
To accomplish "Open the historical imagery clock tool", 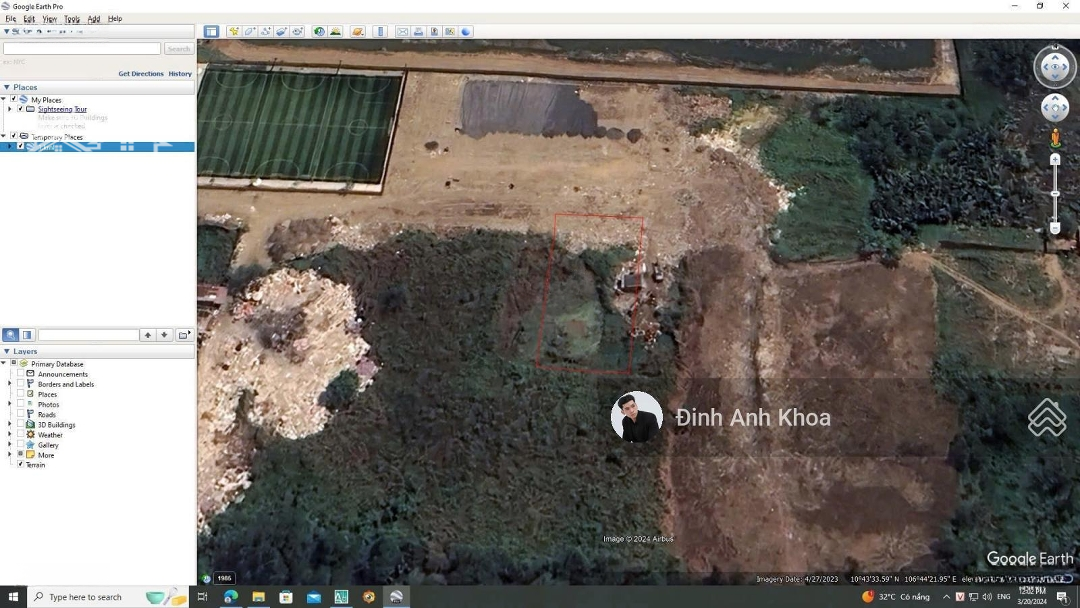I will tap(319, 32).
